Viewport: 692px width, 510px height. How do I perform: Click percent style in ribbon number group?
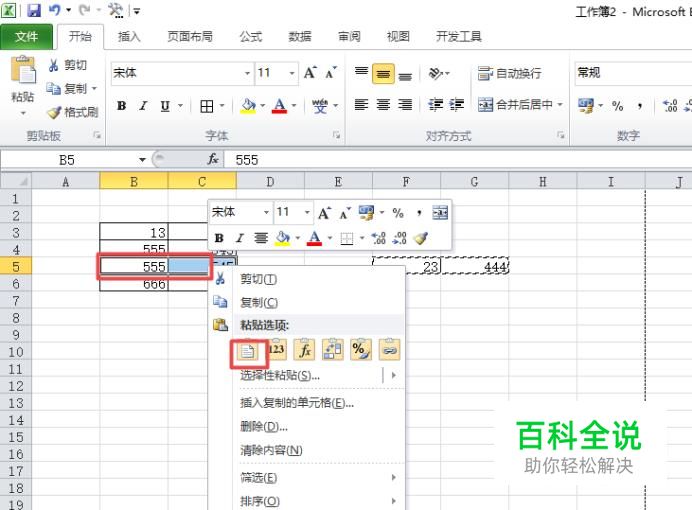click(x=617, y=106)
